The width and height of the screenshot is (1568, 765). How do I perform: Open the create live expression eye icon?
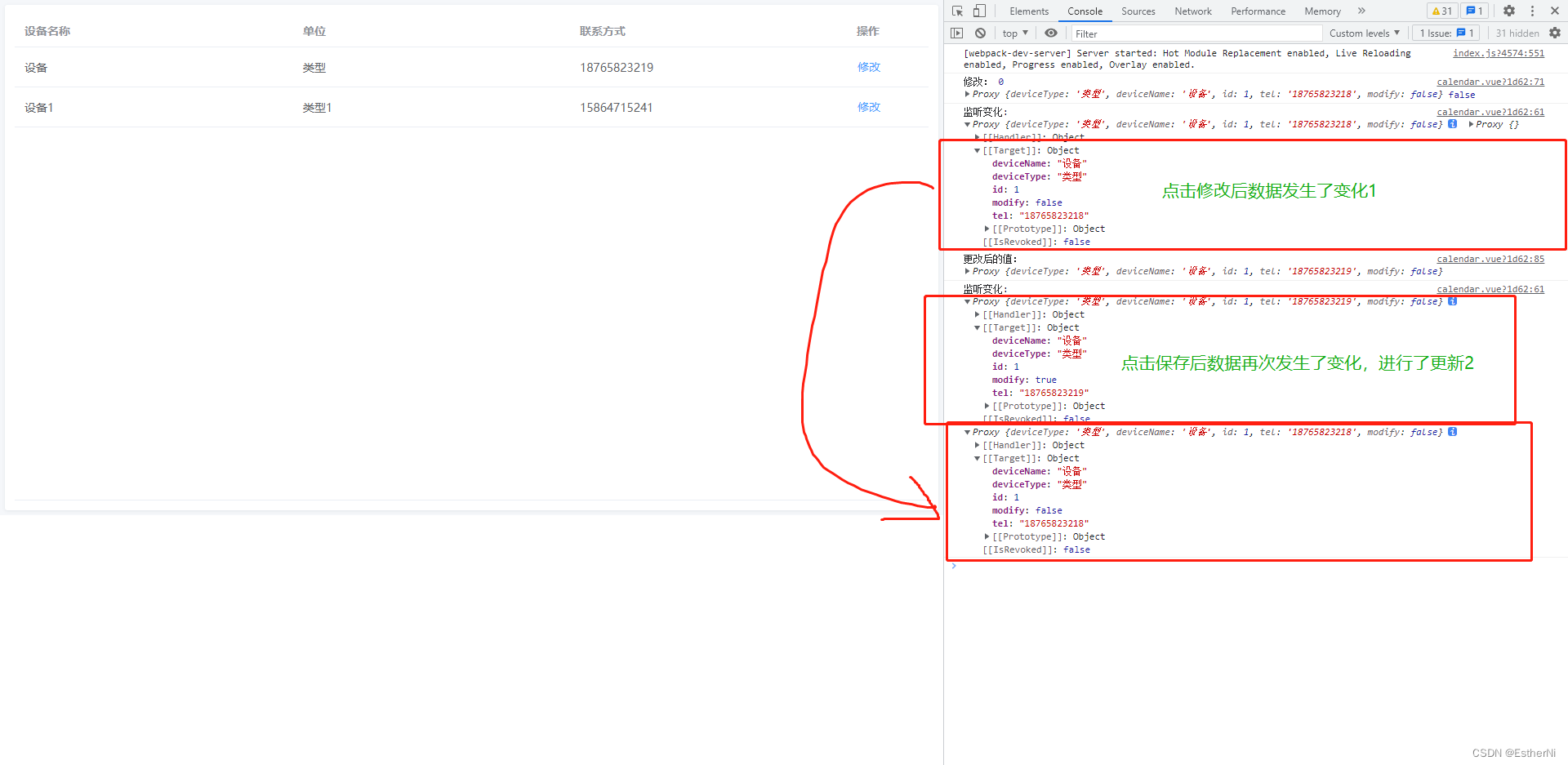click(x=1051, y=33)
